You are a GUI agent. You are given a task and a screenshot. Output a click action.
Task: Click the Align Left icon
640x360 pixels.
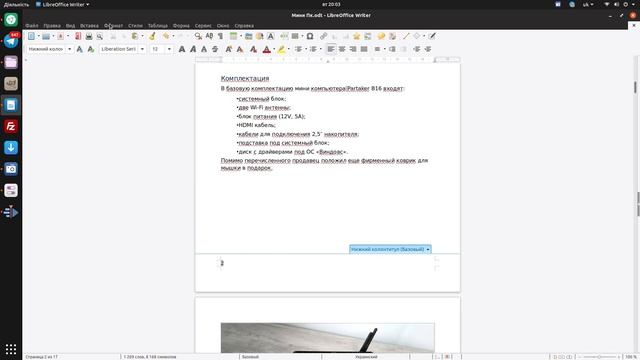click(331, 49)
